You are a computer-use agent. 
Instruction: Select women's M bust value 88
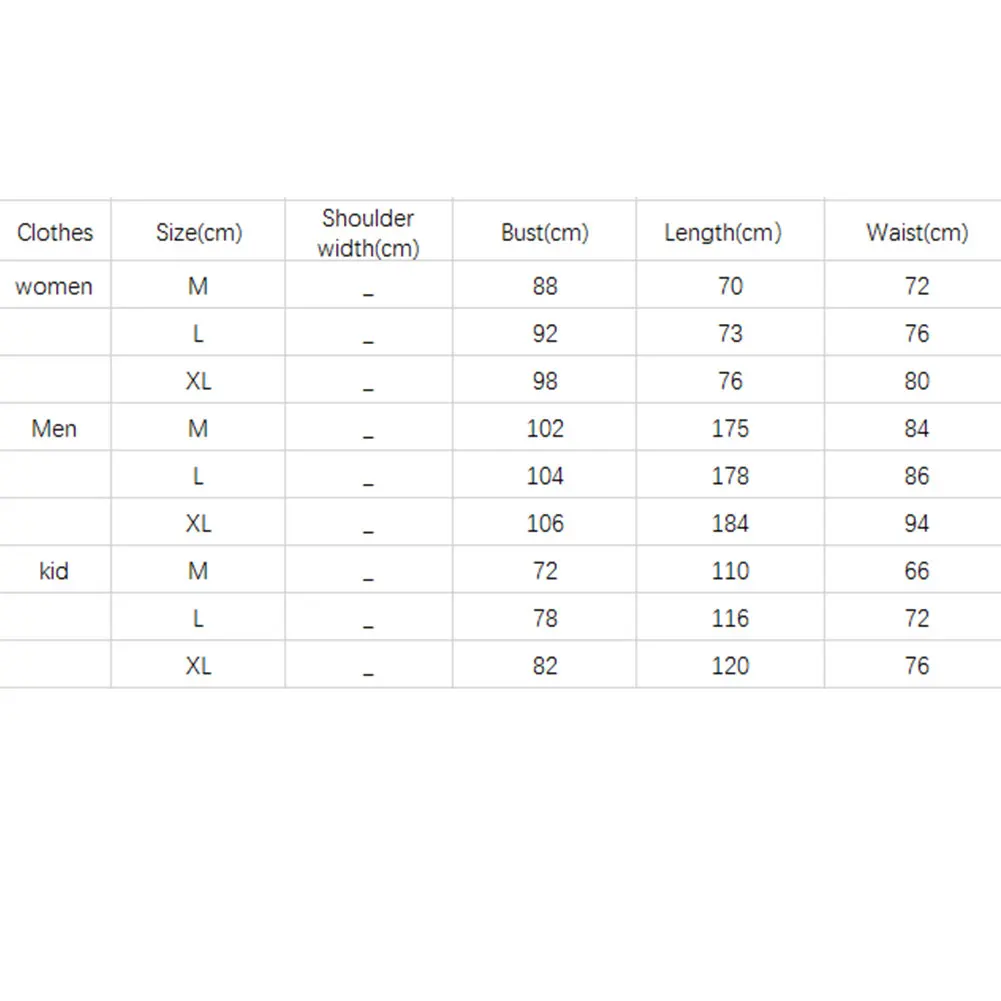545,287
